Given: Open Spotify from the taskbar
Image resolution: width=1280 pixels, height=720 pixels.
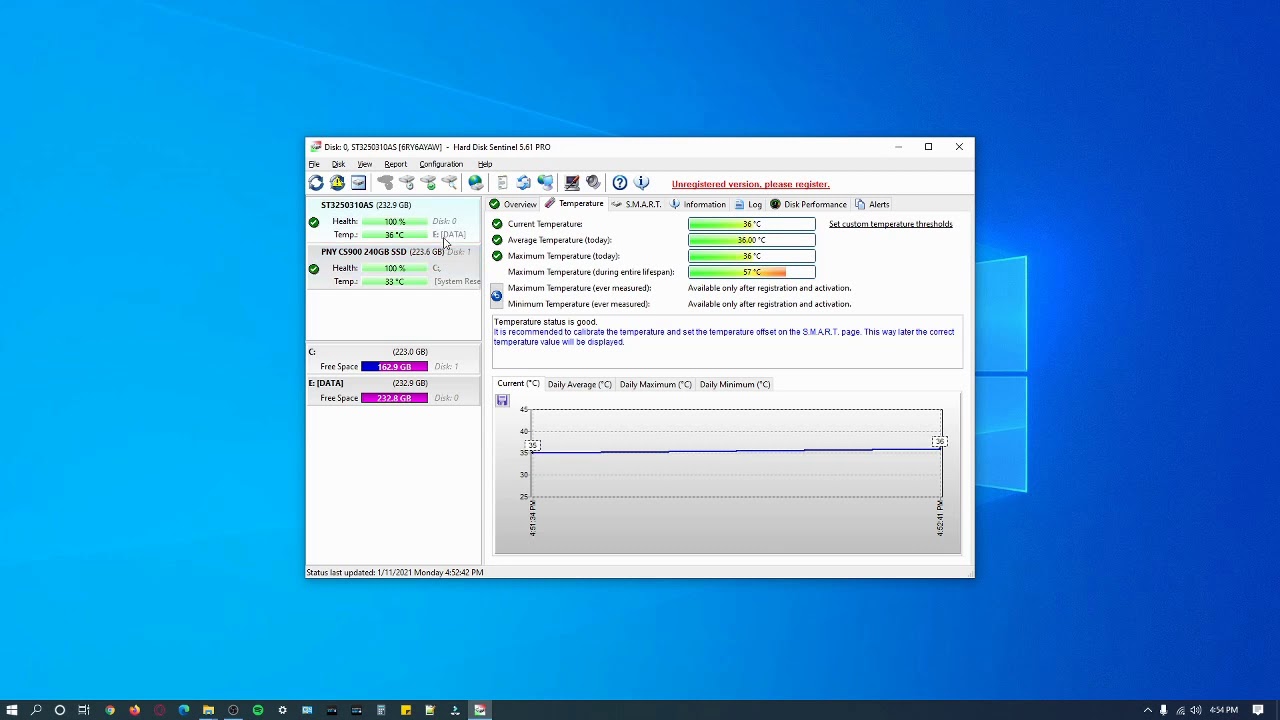Looking at the screenshot, I should 258,710.
